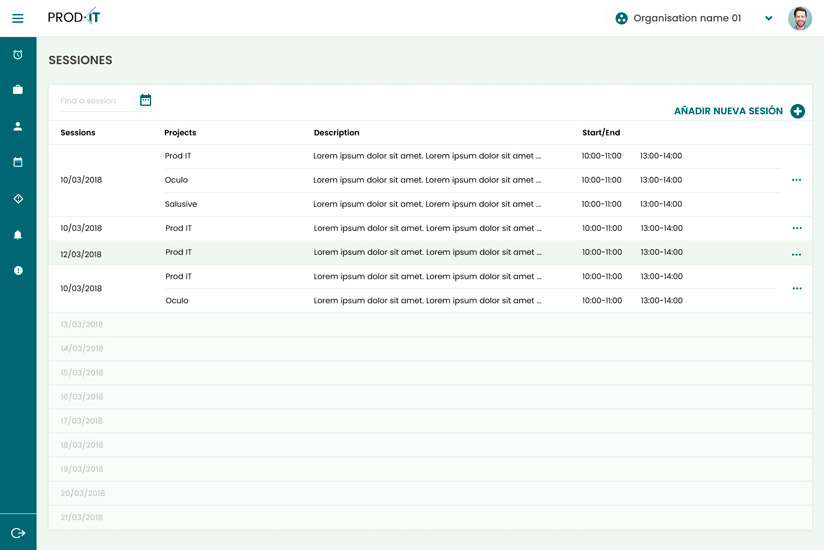Click the logout icon at sidebar bottom
This screenshot has height=550, width=824.
click(18, 533)
